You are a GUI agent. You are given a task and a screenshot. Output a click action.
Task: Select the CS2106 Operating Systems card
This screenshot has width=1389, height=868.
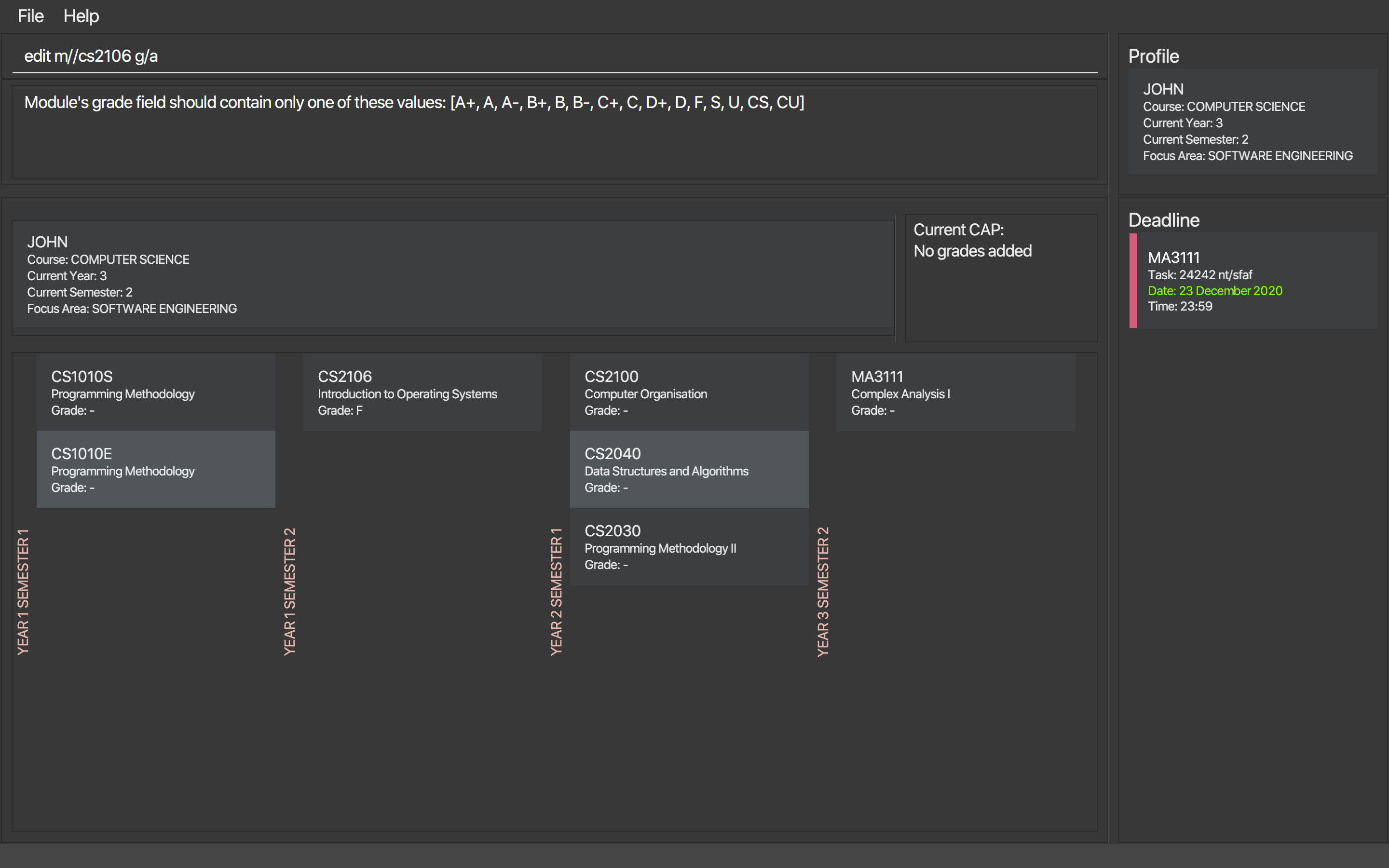(422, 393)
